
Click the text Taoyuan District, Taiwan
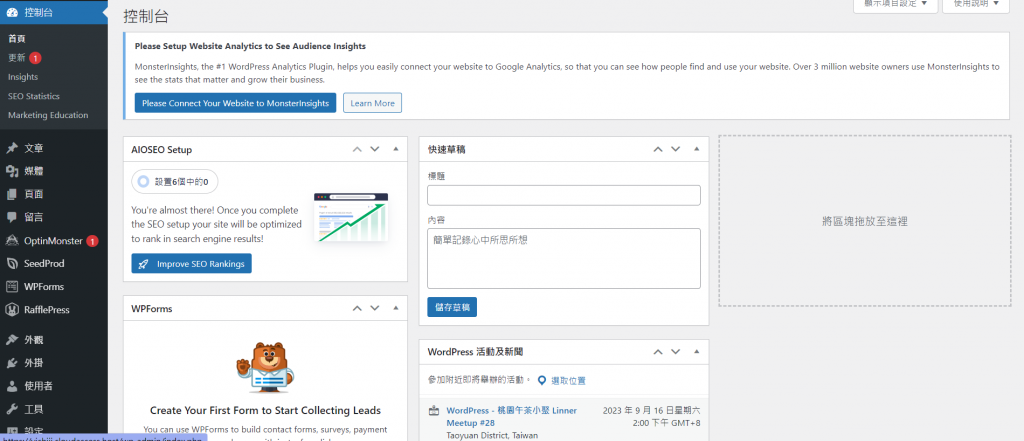pos(492,435)
